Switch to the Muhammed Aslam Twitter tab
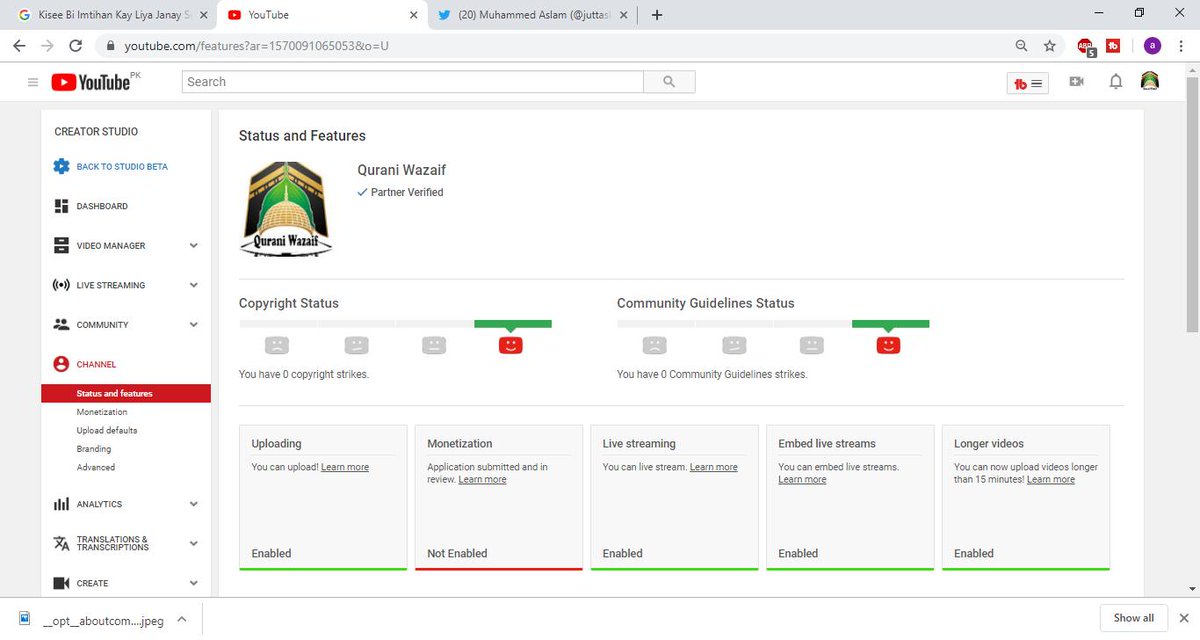Viewport: 1200px width, 640px height. (533, 15)
